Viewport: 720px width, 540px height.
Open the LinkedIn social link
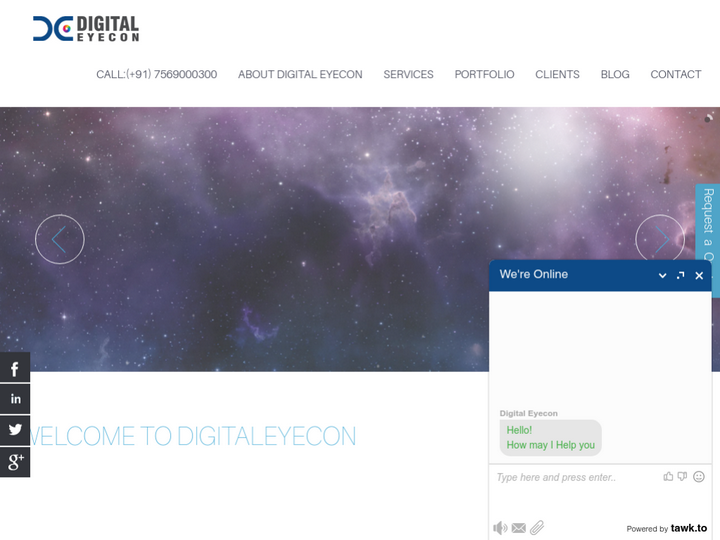[x=15, y=399]
